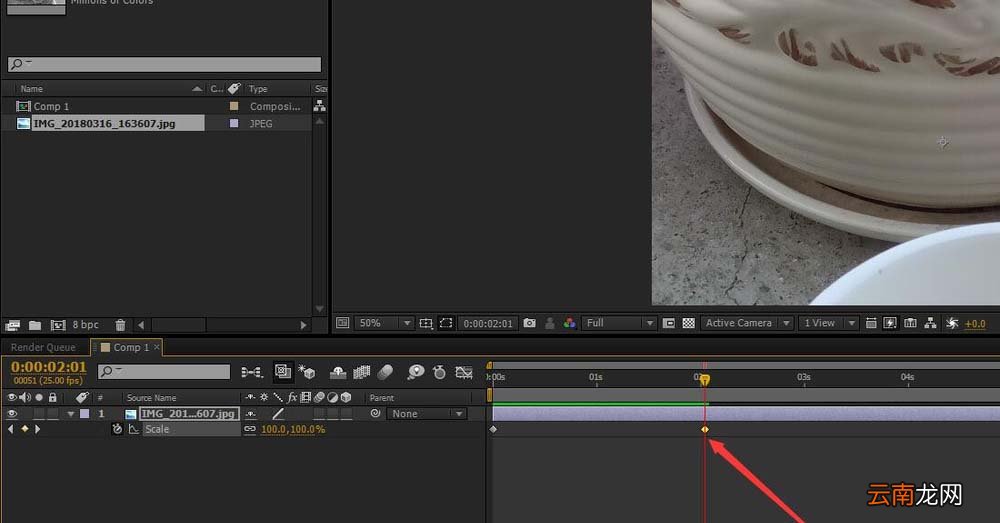Sort project items by Name column
Screen dimensions: 1000x523
[x=32, y=89]
